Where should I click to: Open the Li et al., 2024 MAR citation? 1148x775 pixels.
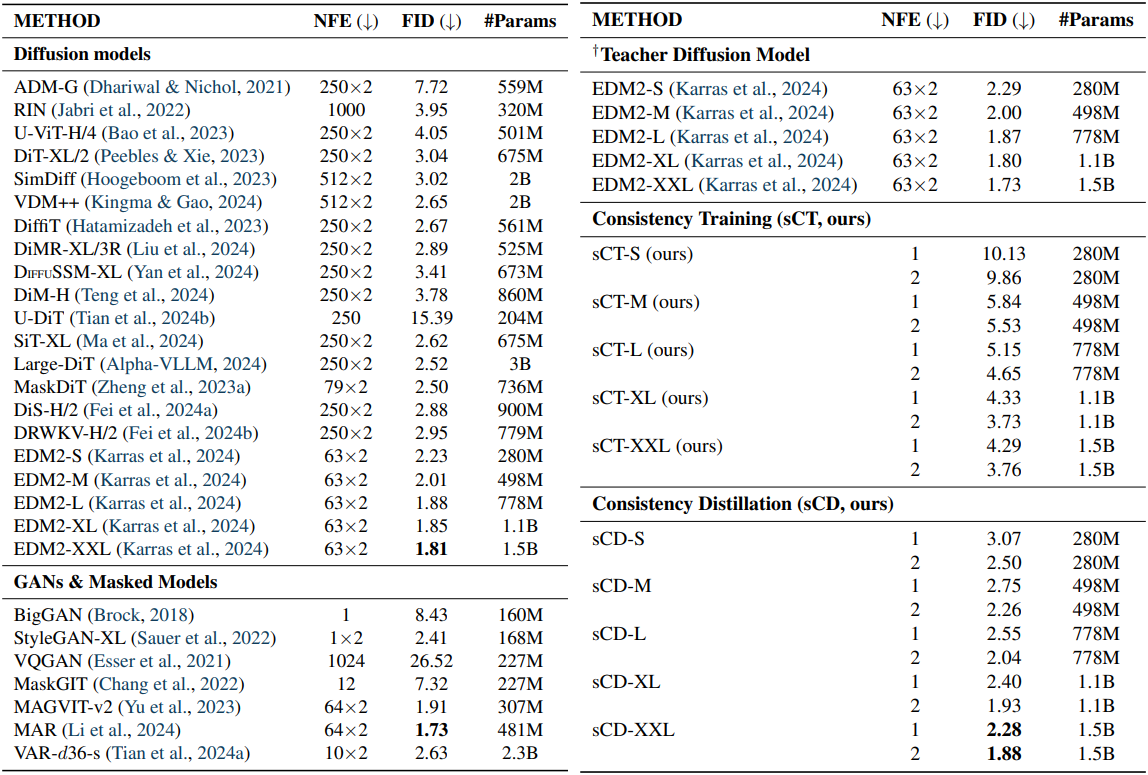pyautogui.click(x=112, y=730)
